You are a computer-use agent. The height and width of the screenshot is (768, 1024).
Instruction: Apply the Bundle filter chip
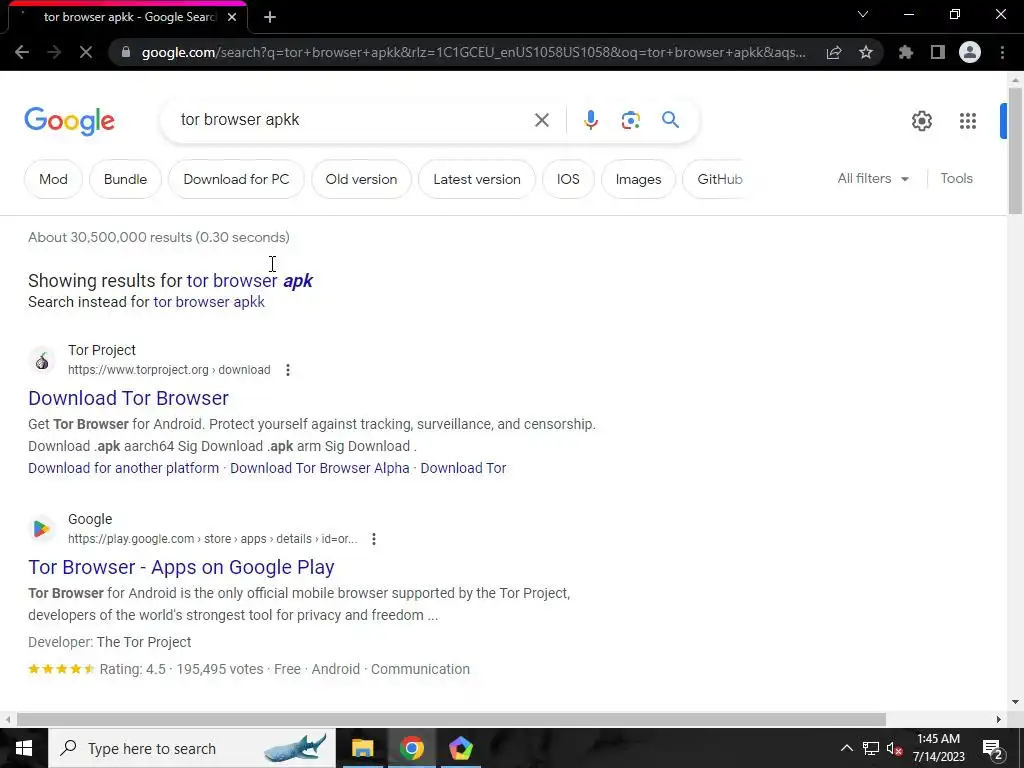[125, 180]
